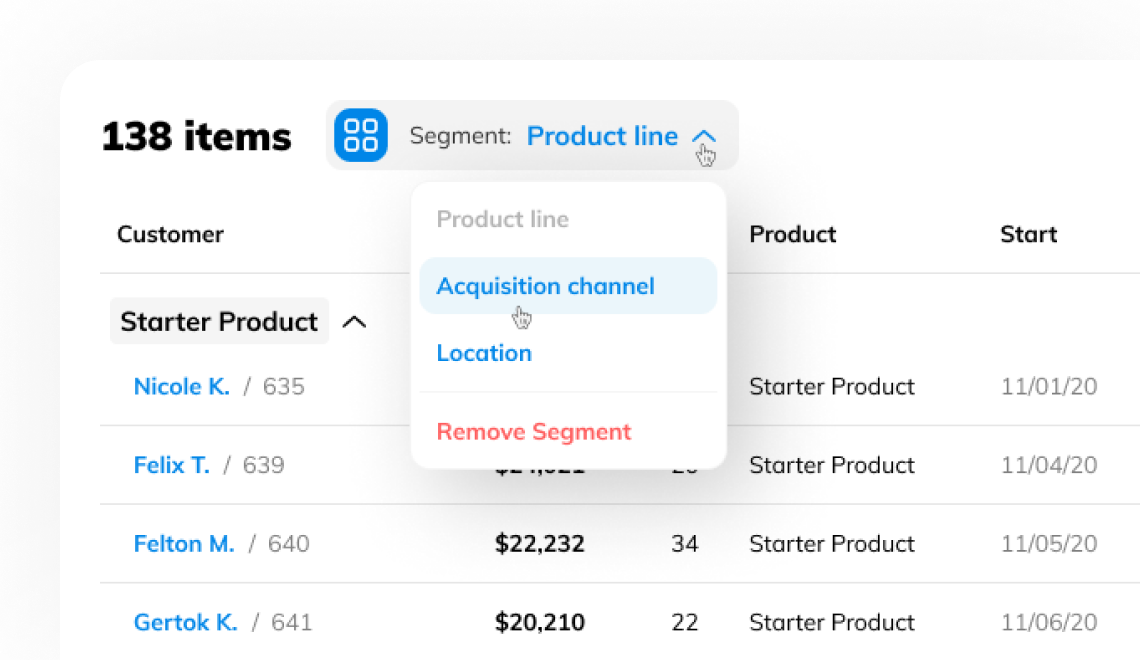This screenshot has height=660, width=1140.
Task: Select Acquisition channel from the menu
Action: (x=545, y=285)
